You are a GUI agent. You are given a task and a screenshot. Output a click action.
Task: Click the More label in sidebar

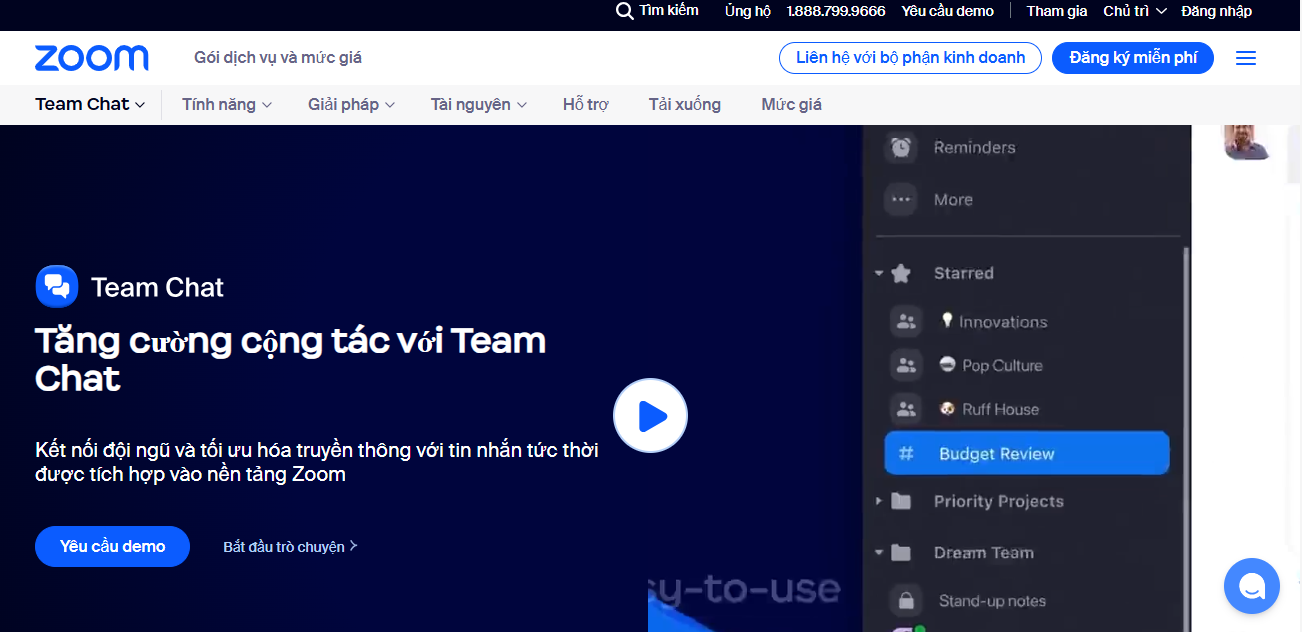(953, 200)
